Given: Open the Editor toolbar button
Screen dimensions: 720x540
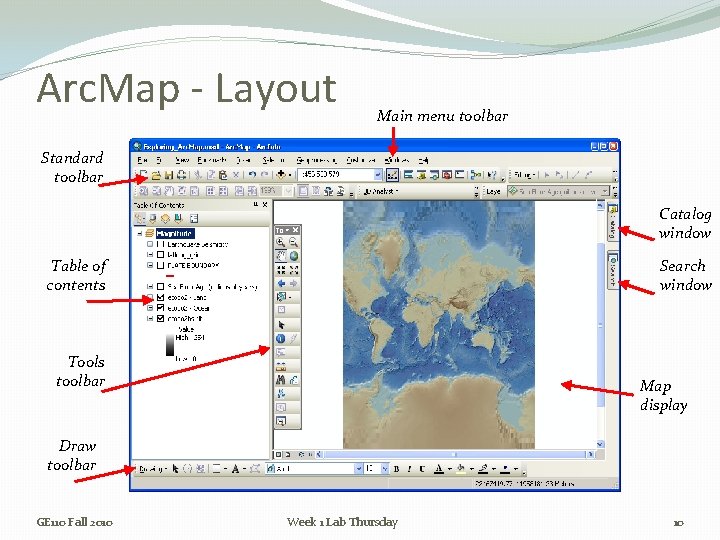Looking at the screenshot, I should 392,175.
